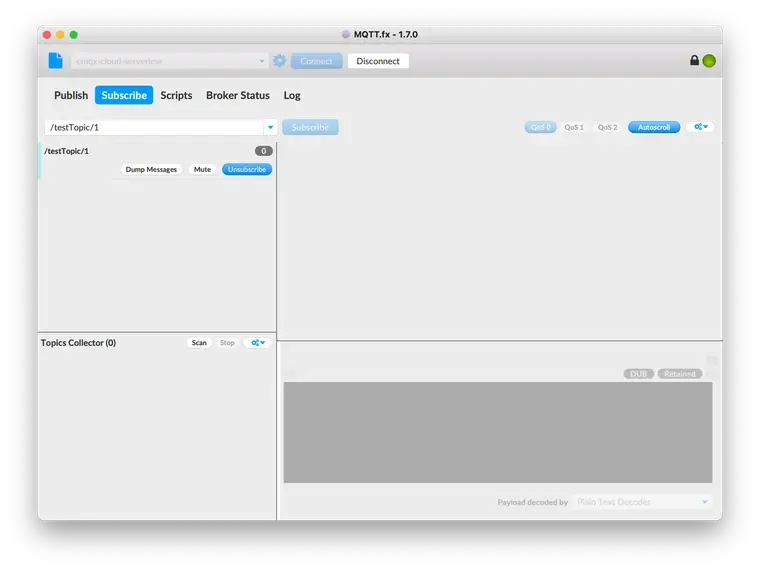The height and width of the screenshot is (570, 760).
Task: Open subscribe settings gear dropdown near Autoscroll
Action: 700,127
